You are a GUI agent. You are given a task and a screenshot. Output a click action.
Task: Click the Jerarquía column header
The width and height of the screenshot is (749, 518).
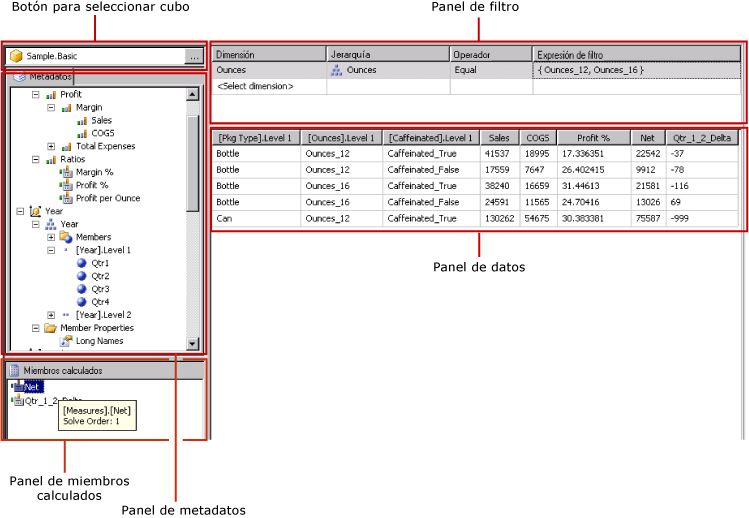click(x=388, y=54)
